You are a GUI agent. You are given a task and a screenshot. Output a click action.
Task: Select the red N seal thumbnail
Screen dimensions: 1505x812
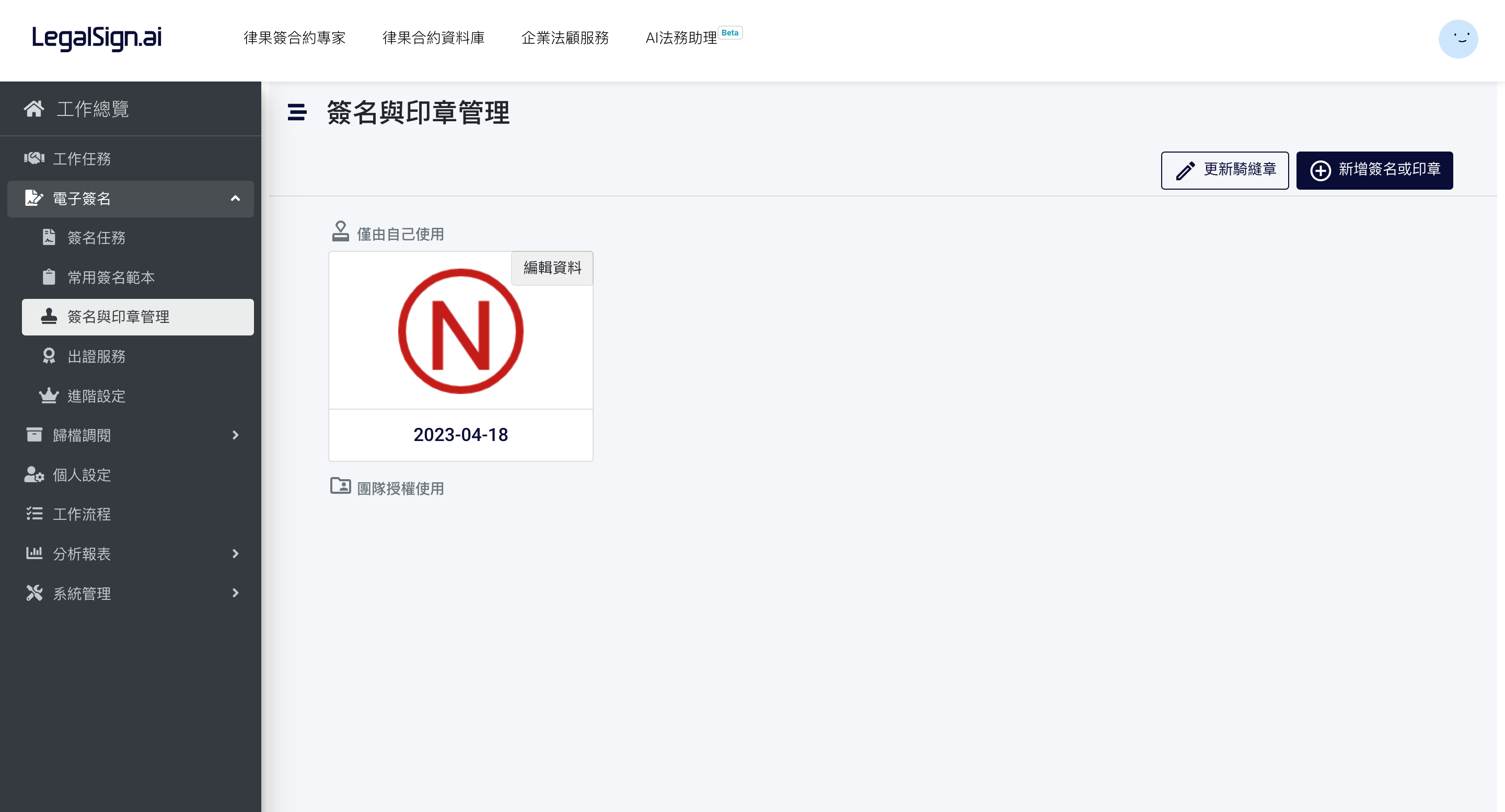tap(460, 331)
